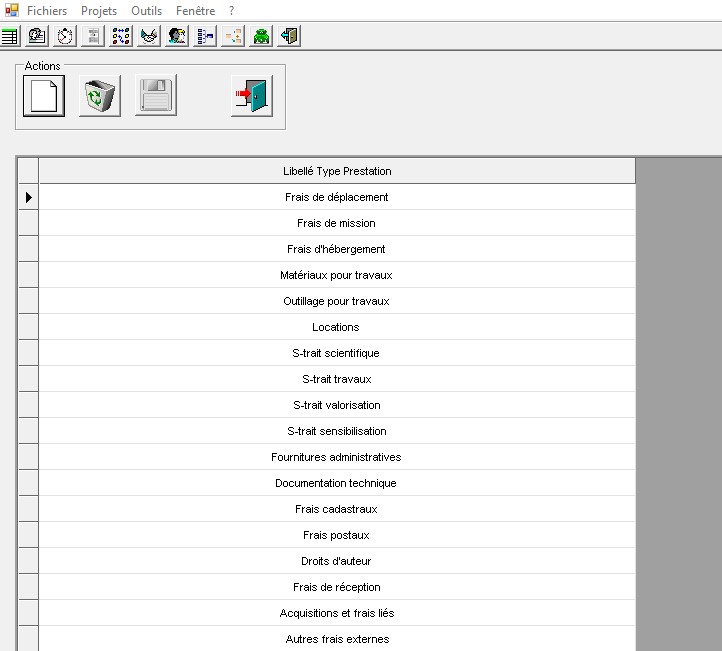This screenshot has height=651, width=722.
Task: Close form with red-arrow door button
Action: tap(252, 97)
